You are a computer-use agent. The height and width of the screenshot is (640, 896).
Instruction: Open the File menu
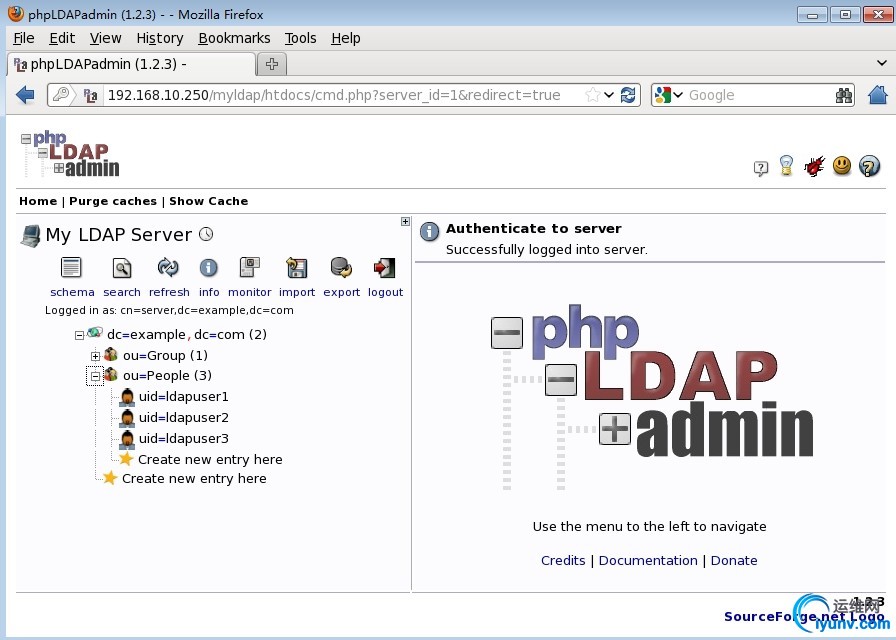pos(24,38)
